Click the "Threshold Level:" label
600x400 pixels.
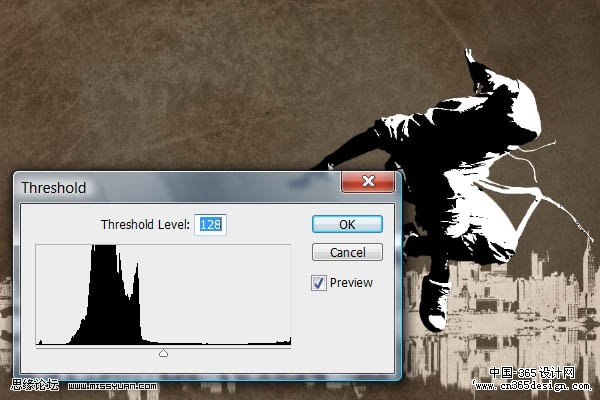point(145,225)
